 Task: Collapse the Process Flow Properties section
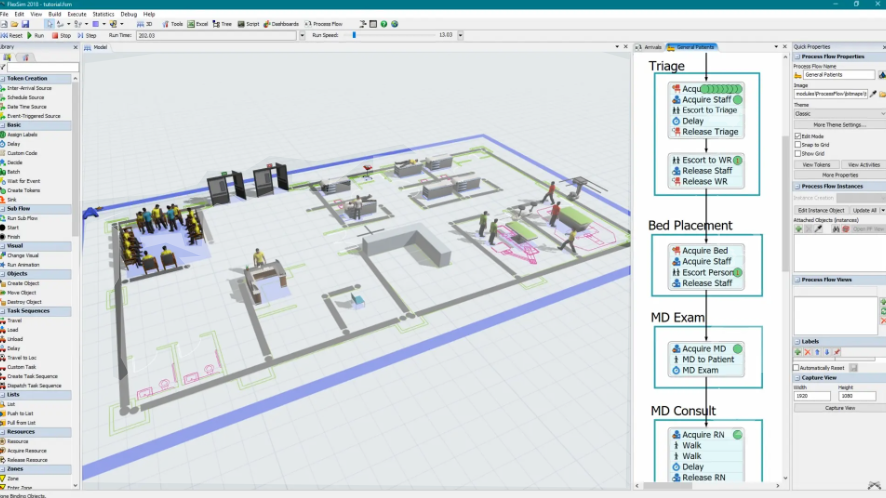coord(797,57)
